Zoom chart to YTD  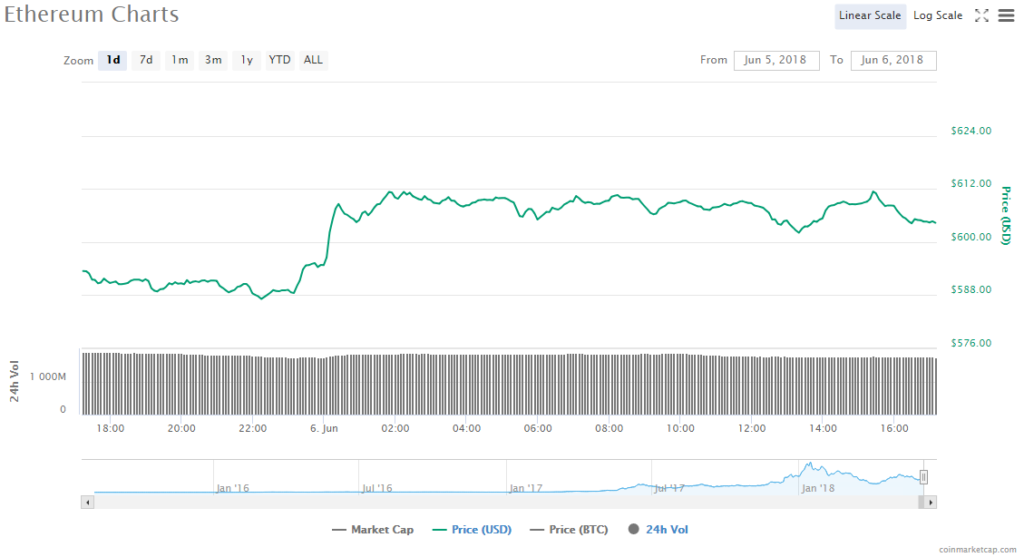(x=280, y=60)
